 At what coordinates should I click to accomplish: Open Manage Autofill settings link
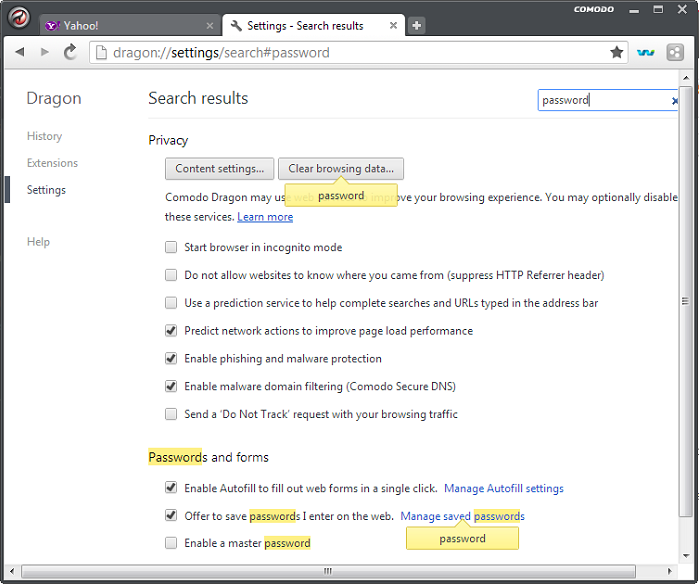[504, 488]
